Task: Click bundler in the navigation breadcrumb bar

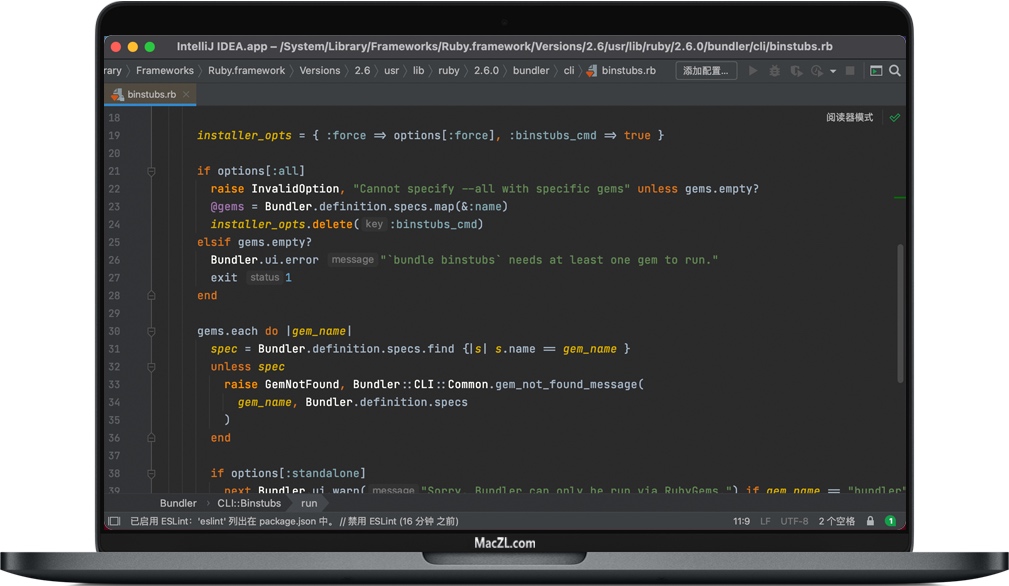Action: [x=531, y=71]
